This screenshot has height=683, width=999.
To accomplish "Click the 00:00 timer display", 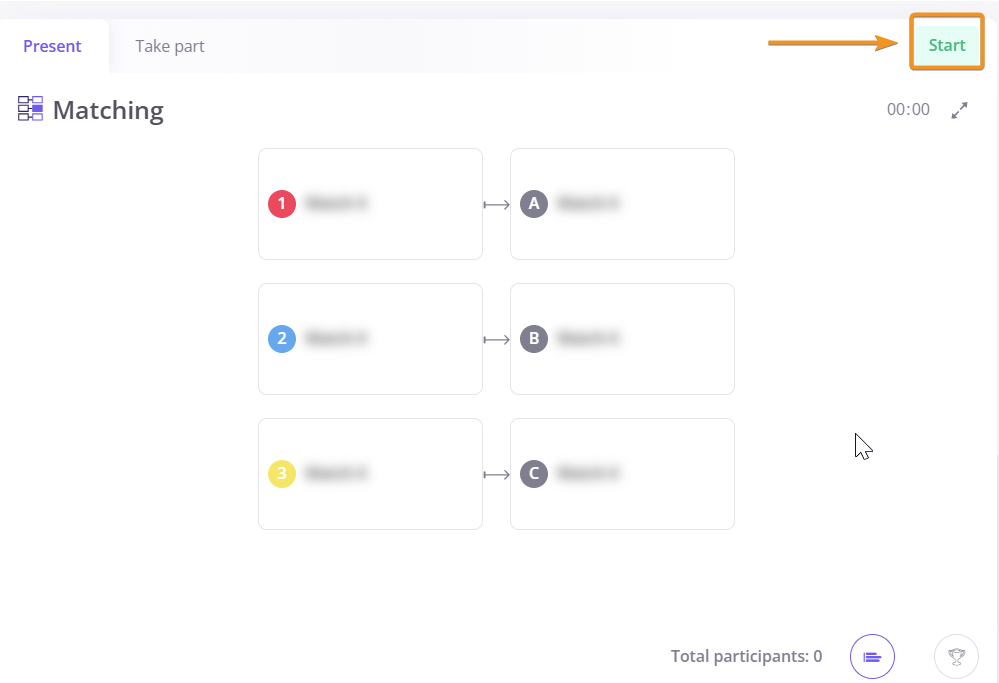I will (x=908, y=110).
